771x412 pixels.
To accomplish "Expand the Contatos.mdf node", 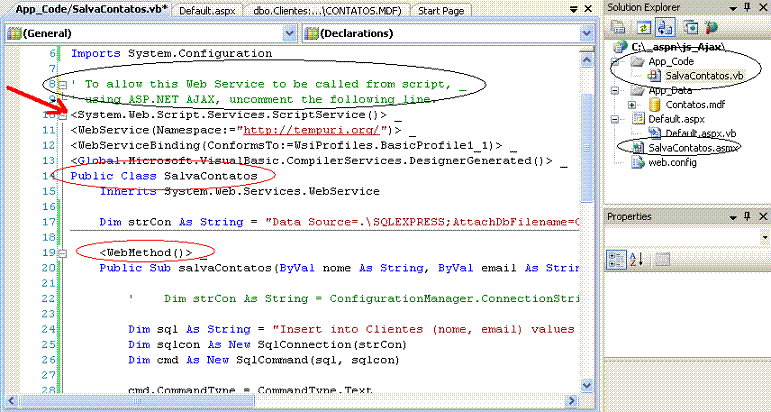I will 632,105.
